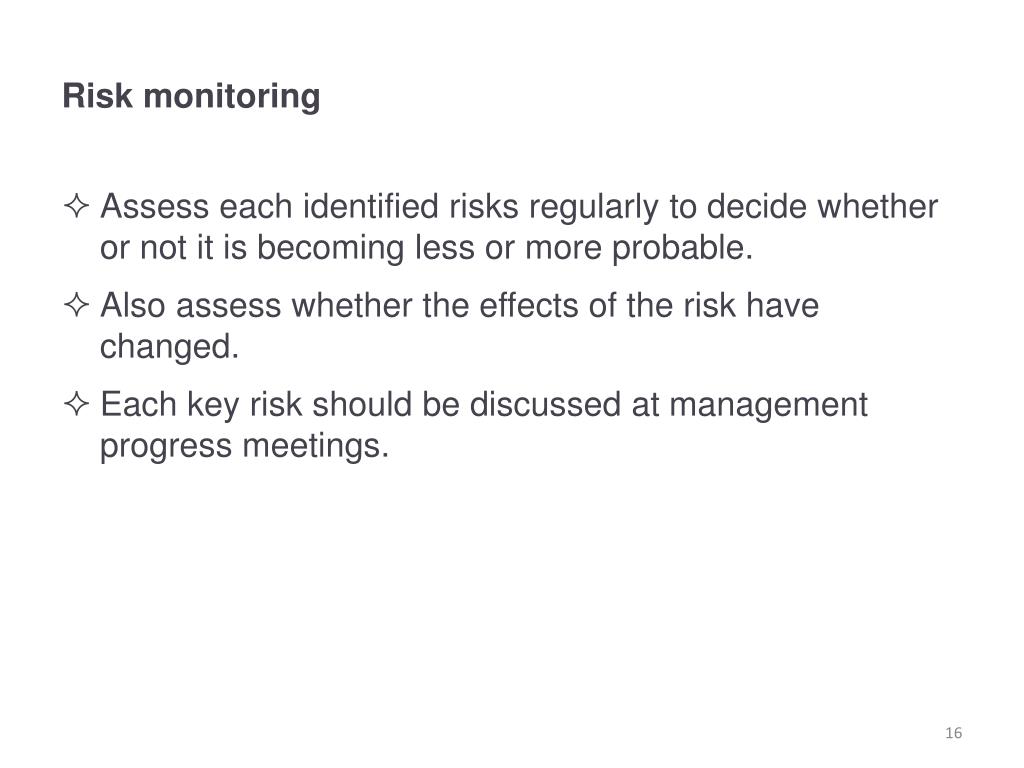
Task: Click the words "key risk" in third bullet
Action: pos(244,406)
